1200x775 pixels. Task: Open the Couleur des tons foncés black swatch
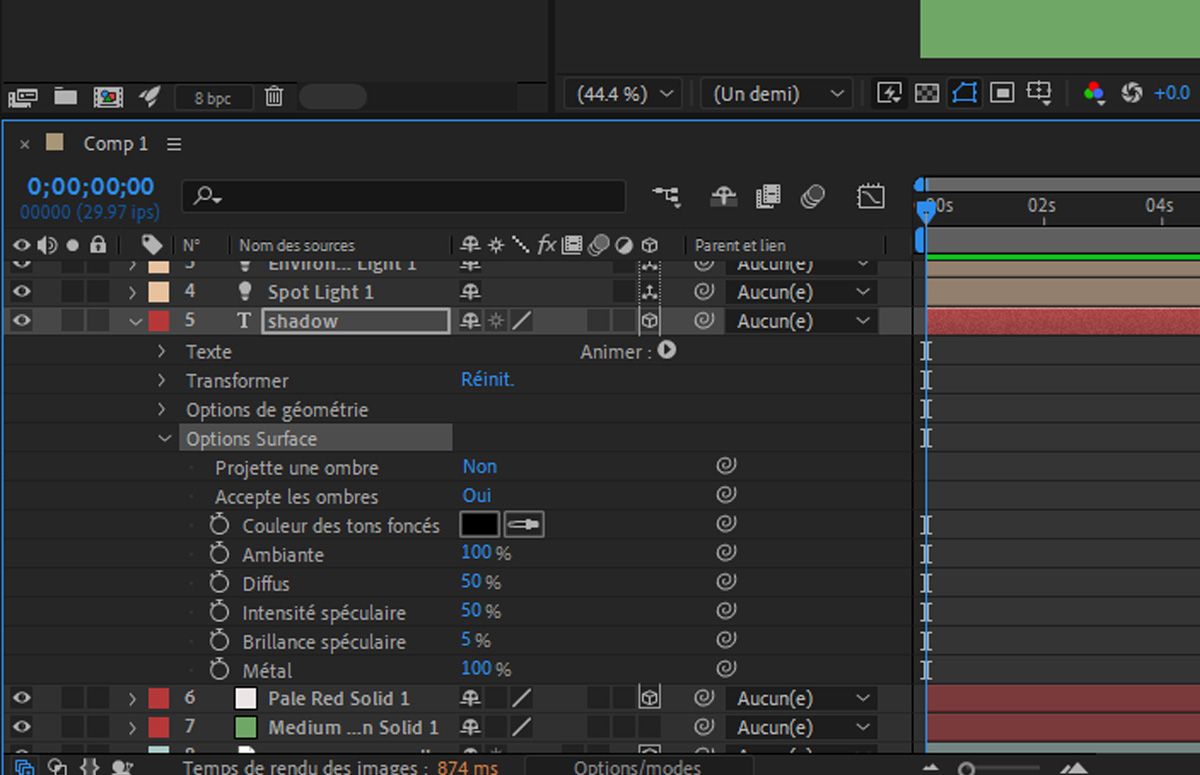coord(480,524)
